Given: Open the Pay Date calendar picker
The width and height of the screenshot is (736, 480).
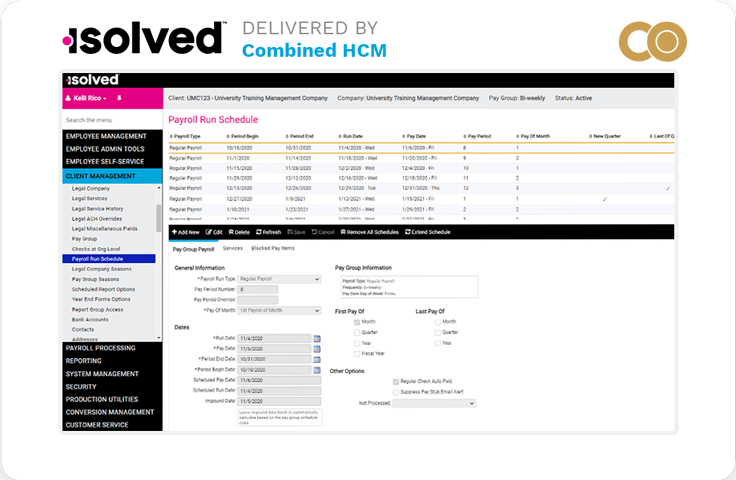Looking at the screenshot, I should 317,349.
